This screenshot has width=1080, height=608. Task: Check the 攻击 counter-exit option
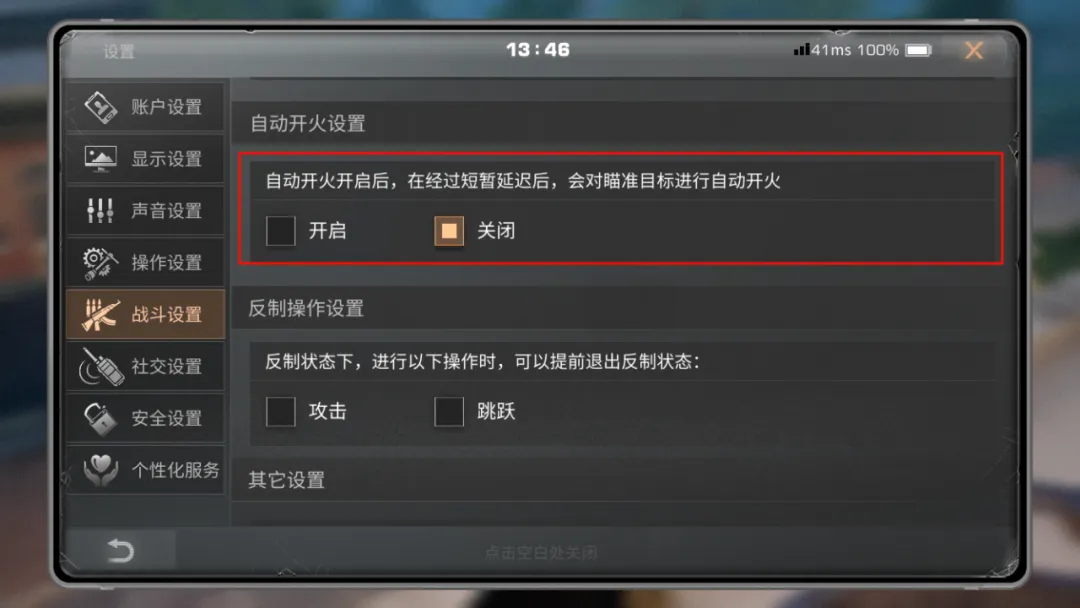click(x=280, y=412)
